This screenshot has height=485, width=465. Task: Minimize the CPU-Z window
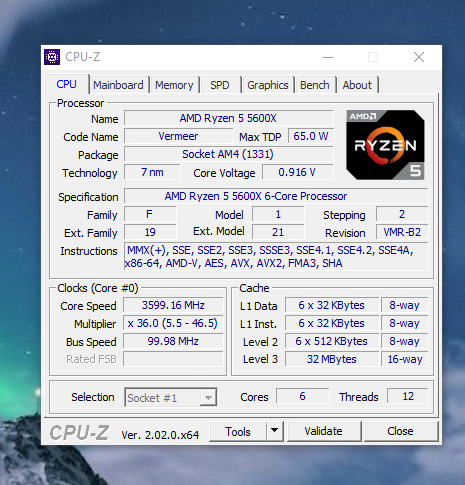[328, 57]
